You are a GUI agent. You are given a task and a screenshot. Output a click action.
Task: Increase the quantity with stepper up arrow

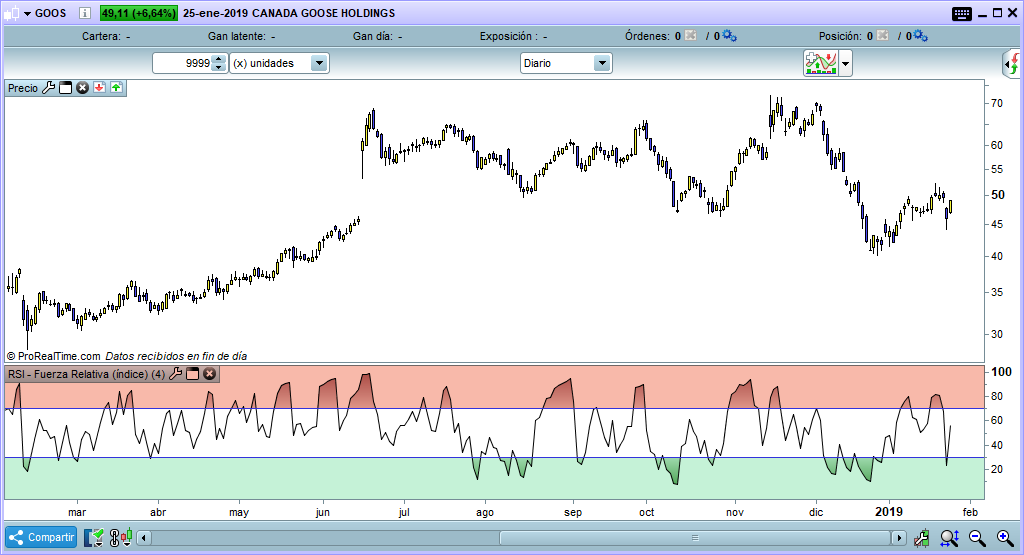tap(219, 59)
